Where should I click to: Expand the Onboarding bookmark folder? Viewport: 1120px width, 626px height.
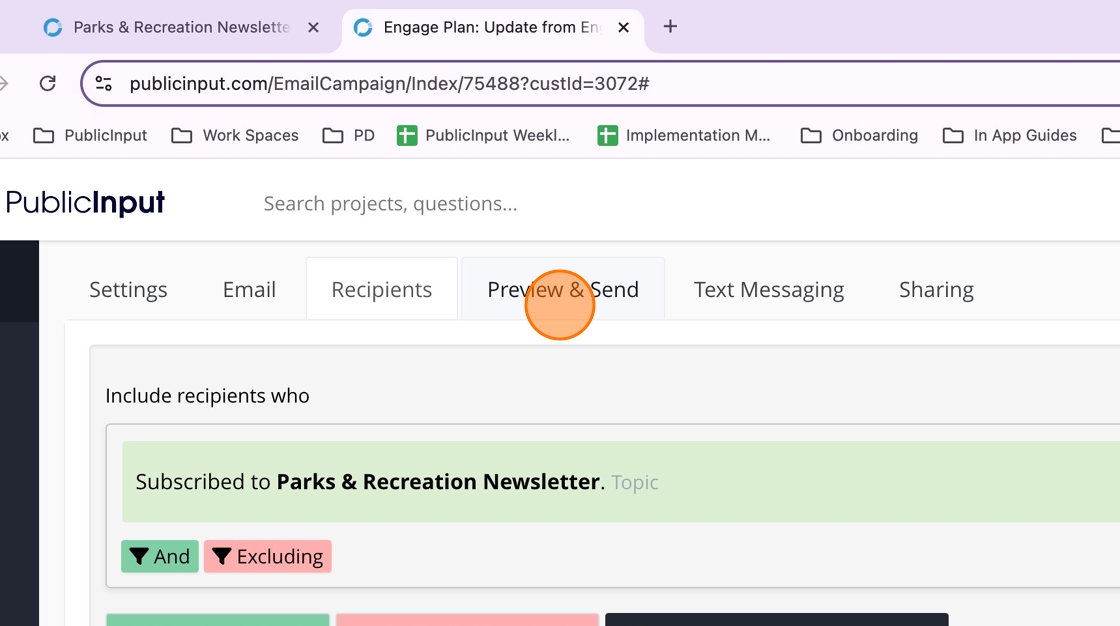click(859, 135)
